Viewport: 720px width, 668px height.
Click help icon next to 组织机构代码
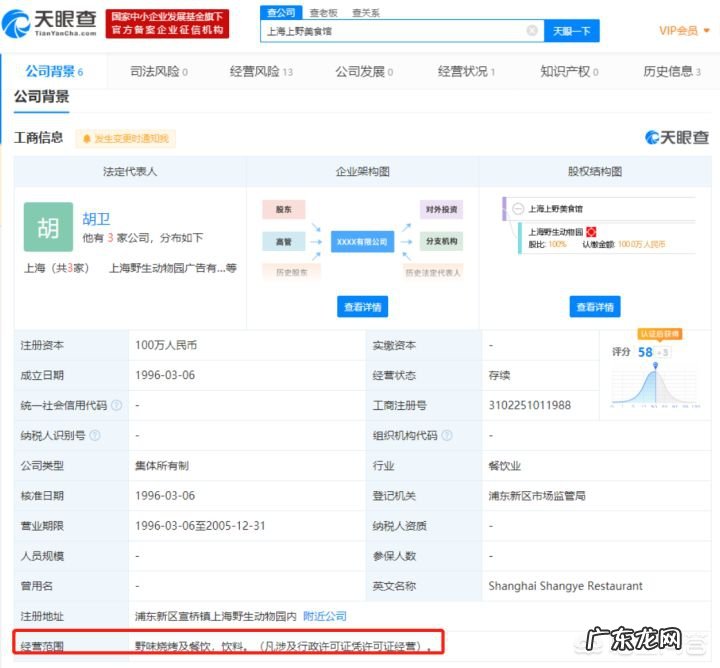(x=447, y=435)
